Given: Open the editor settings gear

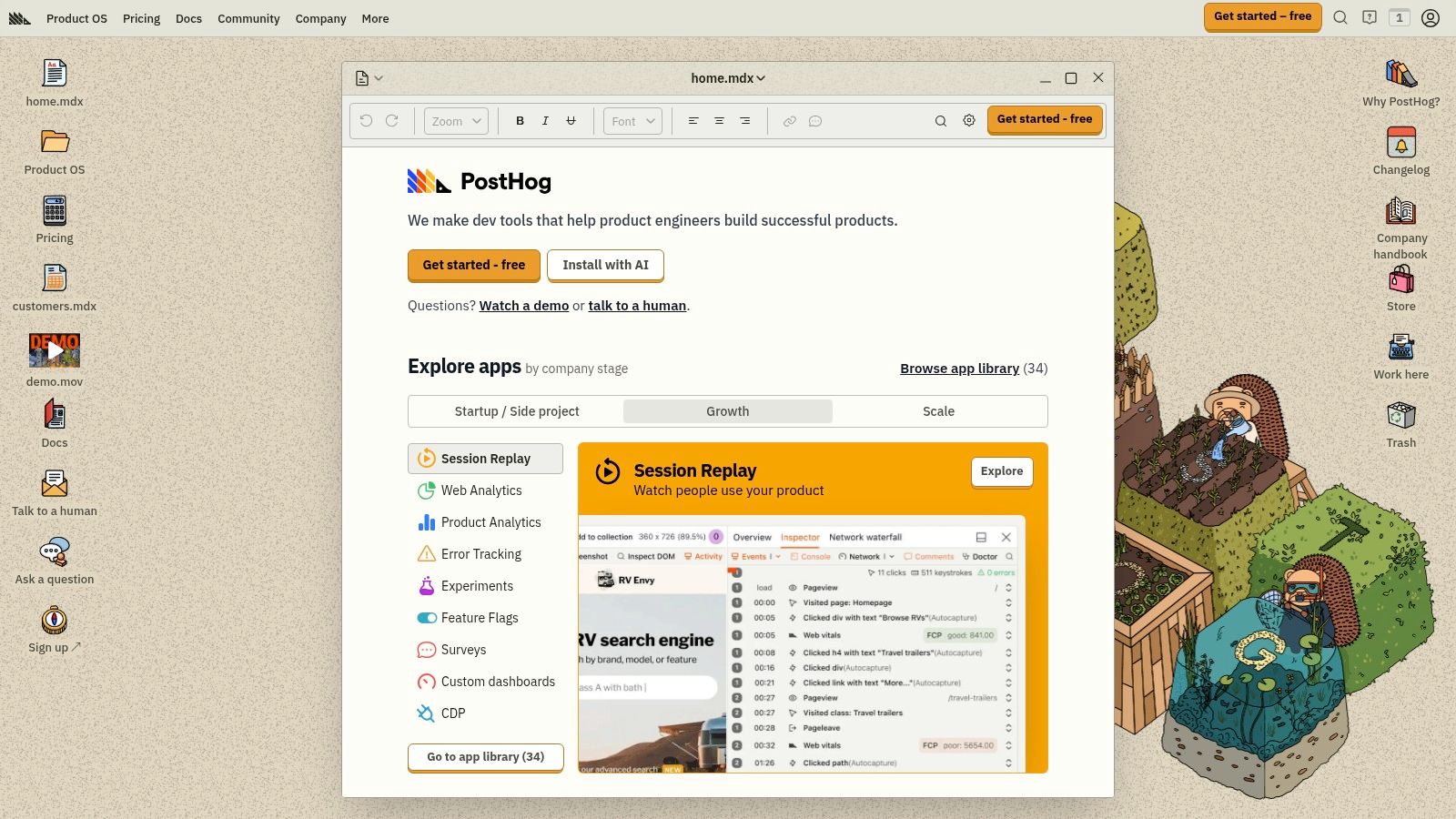Looking at the screenshot, I should pyautogui.click(x=969, y=121).
